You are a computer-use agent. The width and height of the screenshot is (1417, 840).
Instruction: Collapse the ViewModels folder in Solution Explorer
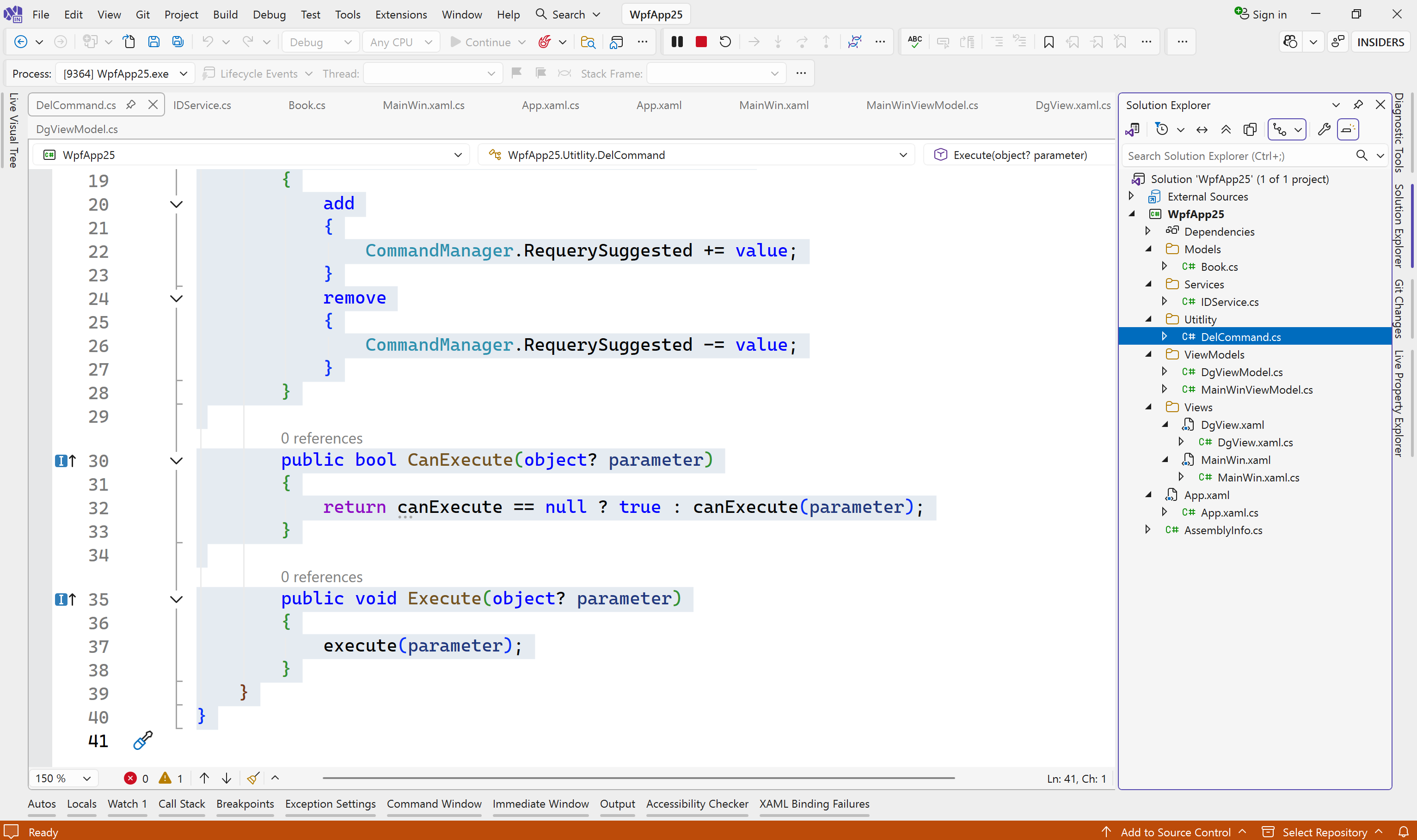[x=1148, y=354]
